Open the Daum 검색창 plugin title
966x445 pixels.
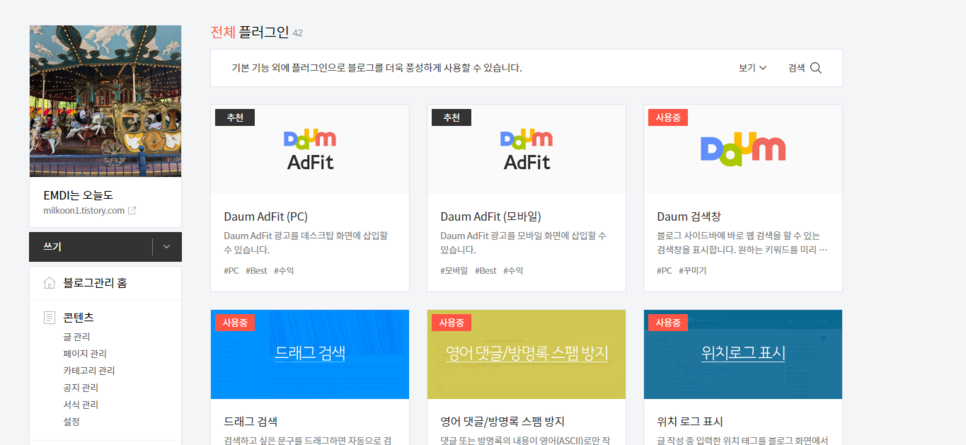click(x=689, y=217)
